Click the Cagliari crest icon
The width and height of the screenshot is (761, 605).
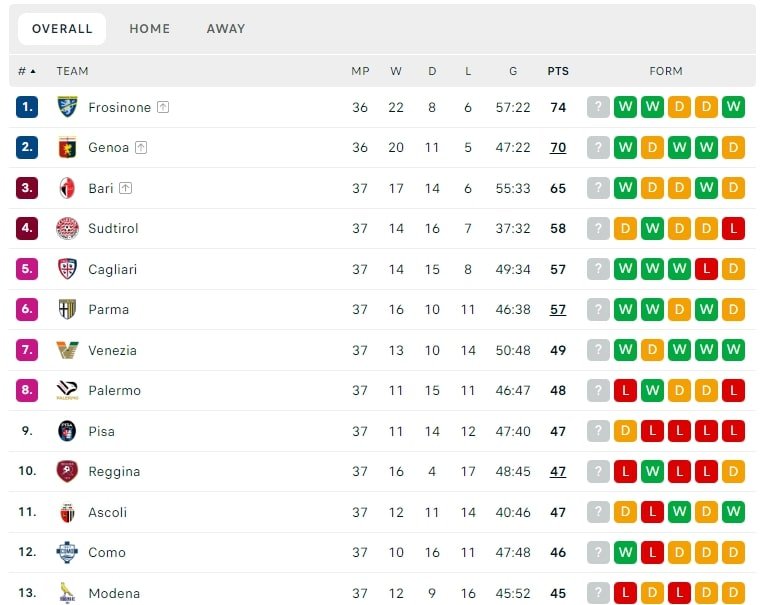point(68,269)
